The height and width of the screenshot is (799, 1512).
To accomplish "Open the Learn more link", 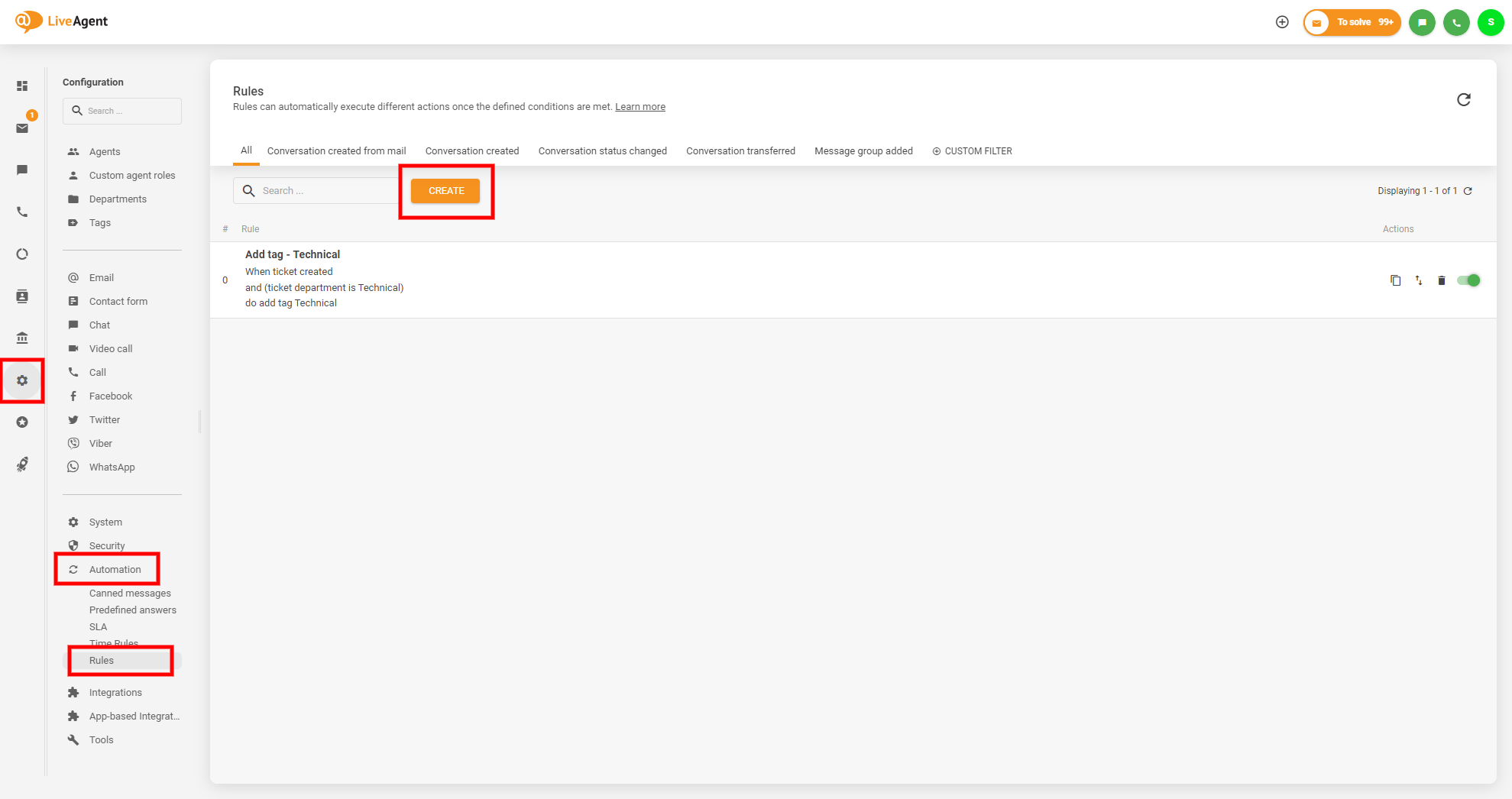I will click(x=639, y=107).
